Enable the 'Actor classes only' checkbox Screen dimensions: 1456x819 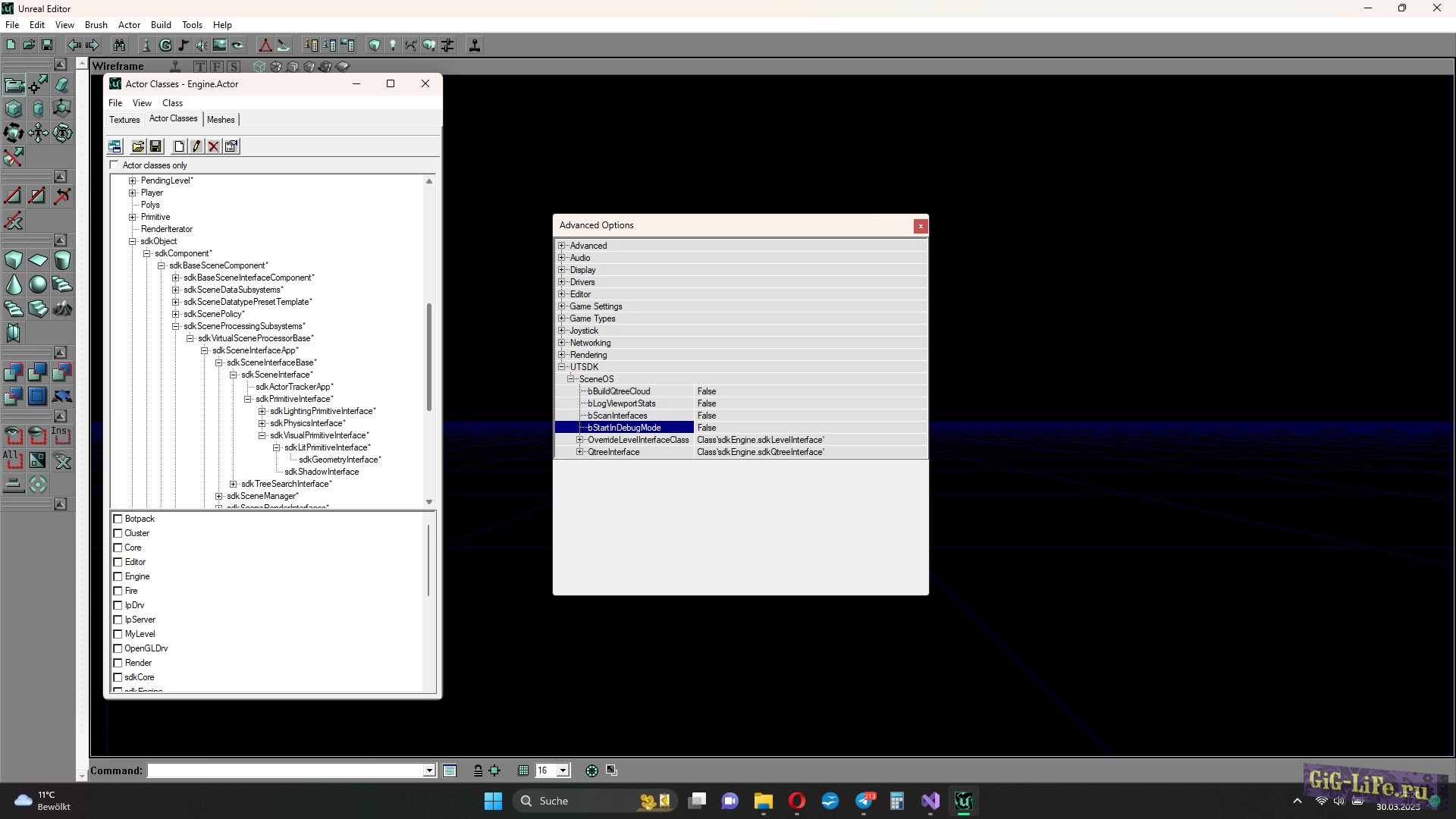[x=114, y=165]
